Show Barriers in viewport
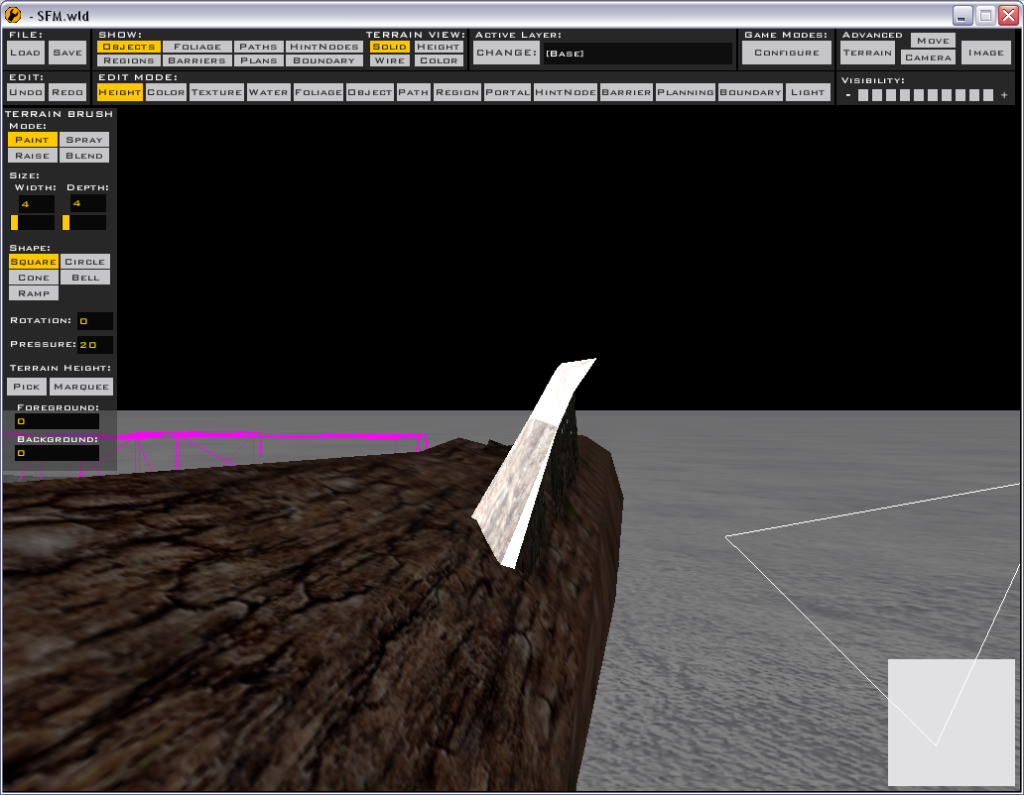Image resolution: width=1024 pixels, height=795 pixels. pyautogui.click(x=197, y=61)
